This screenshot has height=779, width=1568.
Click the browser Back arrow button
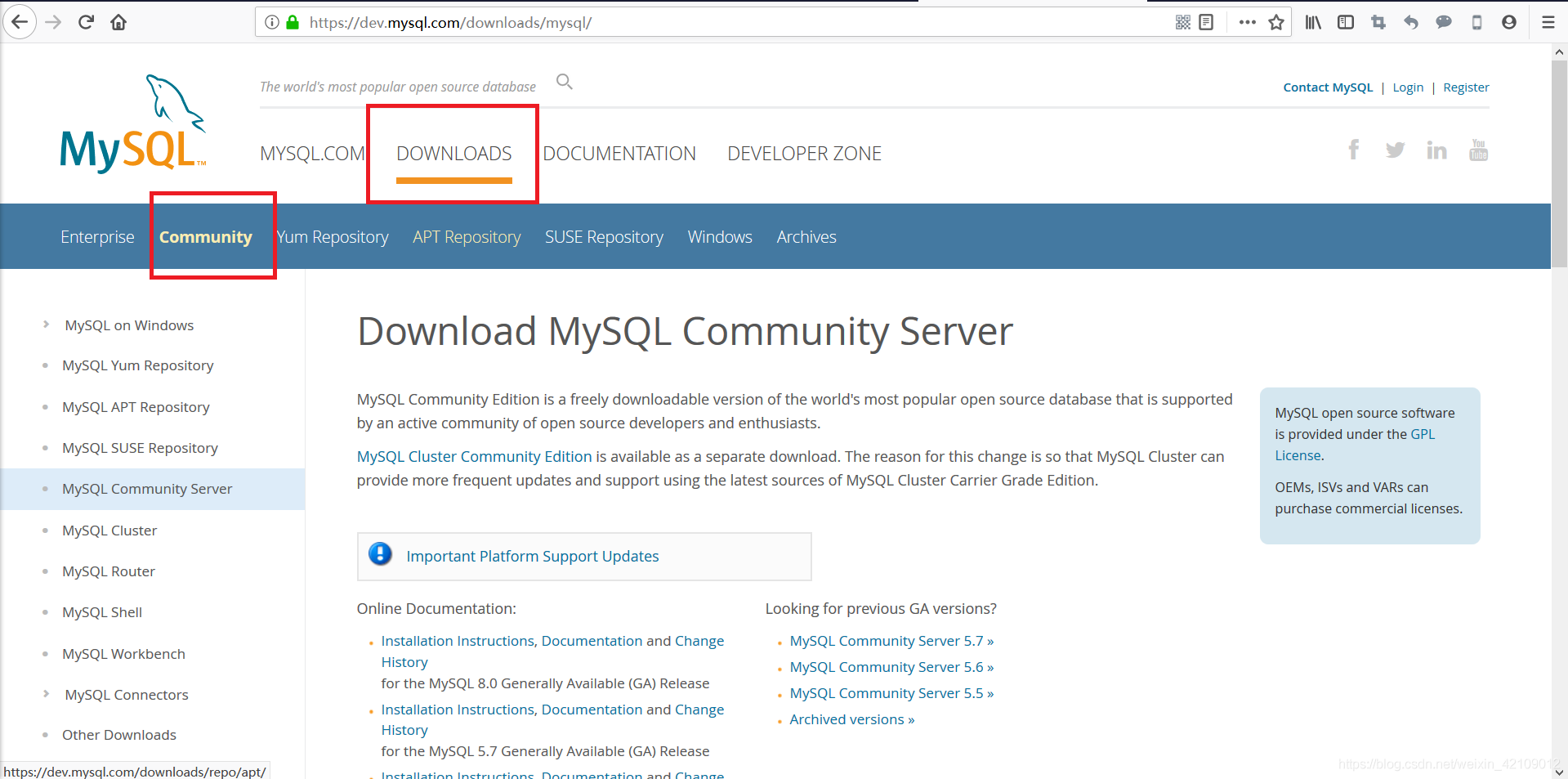click(20, 22)
